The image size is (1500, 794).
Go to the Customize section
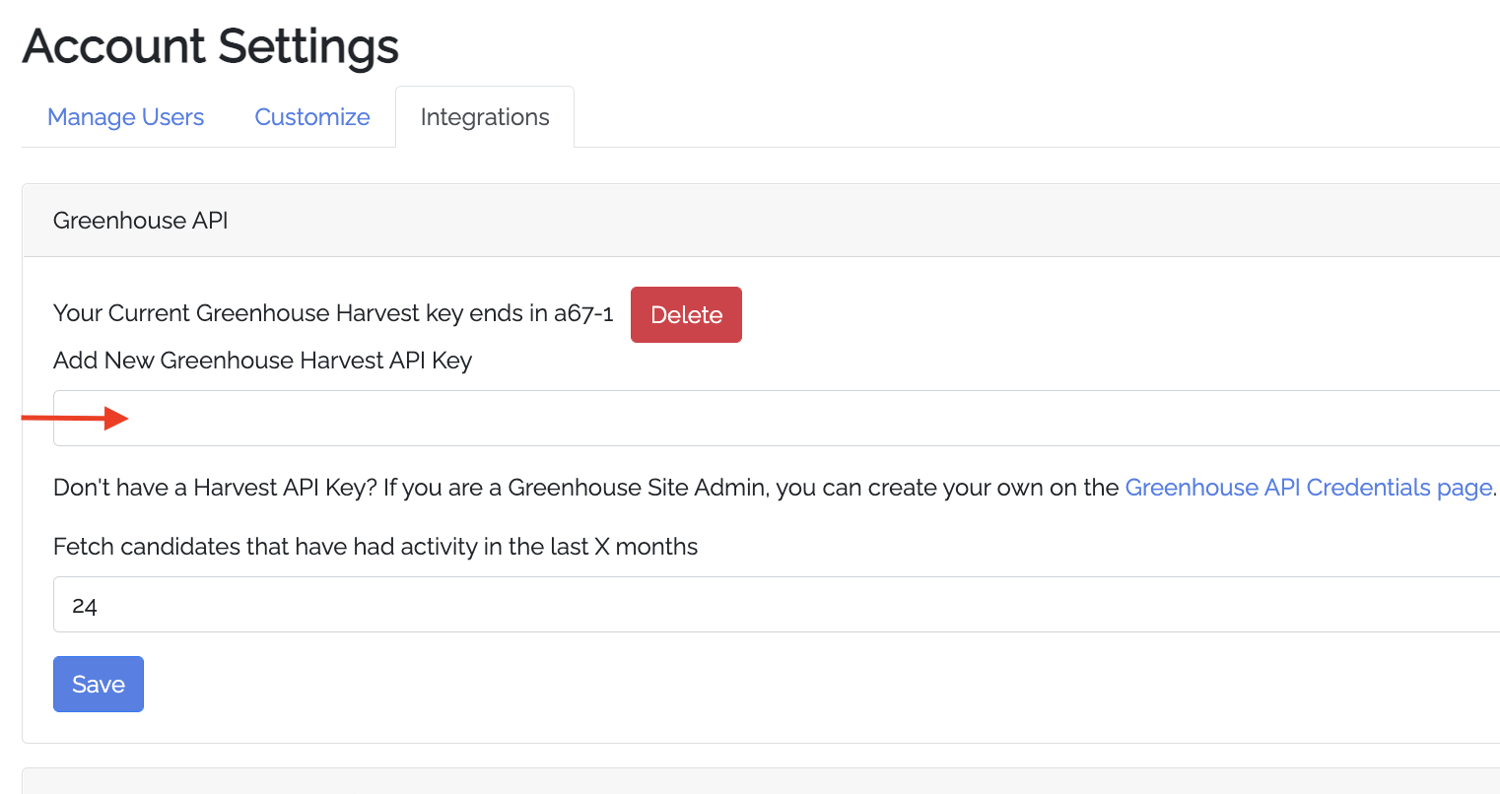coord(311,117)
